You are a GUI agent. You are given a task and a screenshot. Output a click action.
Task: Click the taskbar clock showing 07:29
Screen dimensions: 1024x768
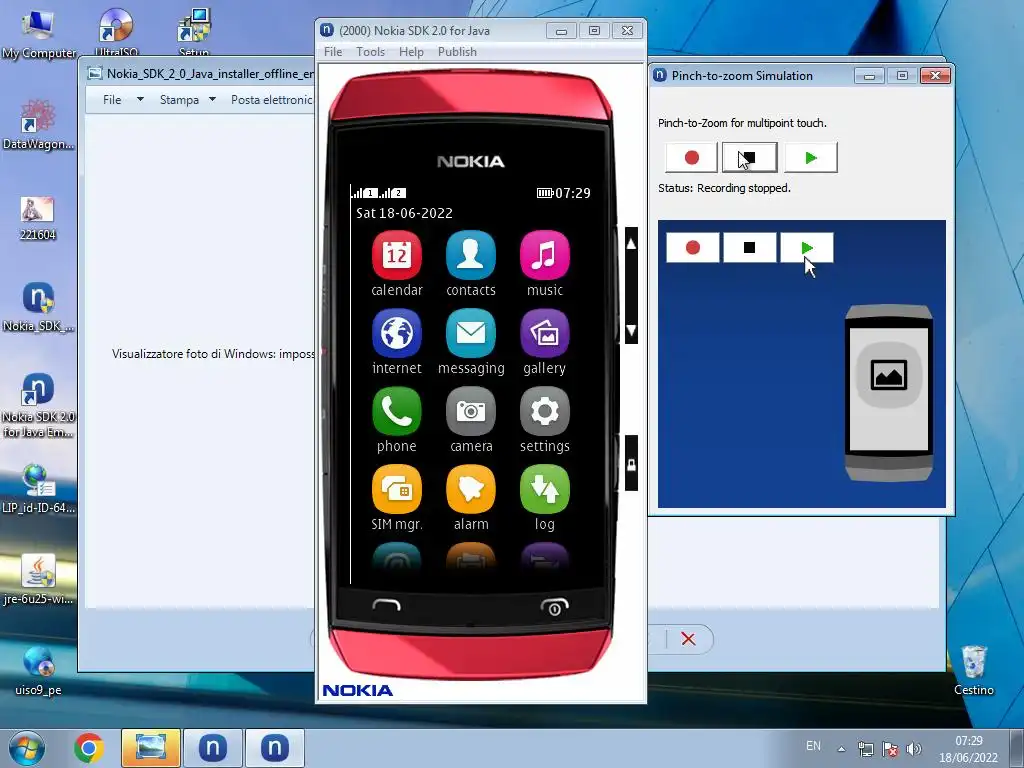coord(968,749)
